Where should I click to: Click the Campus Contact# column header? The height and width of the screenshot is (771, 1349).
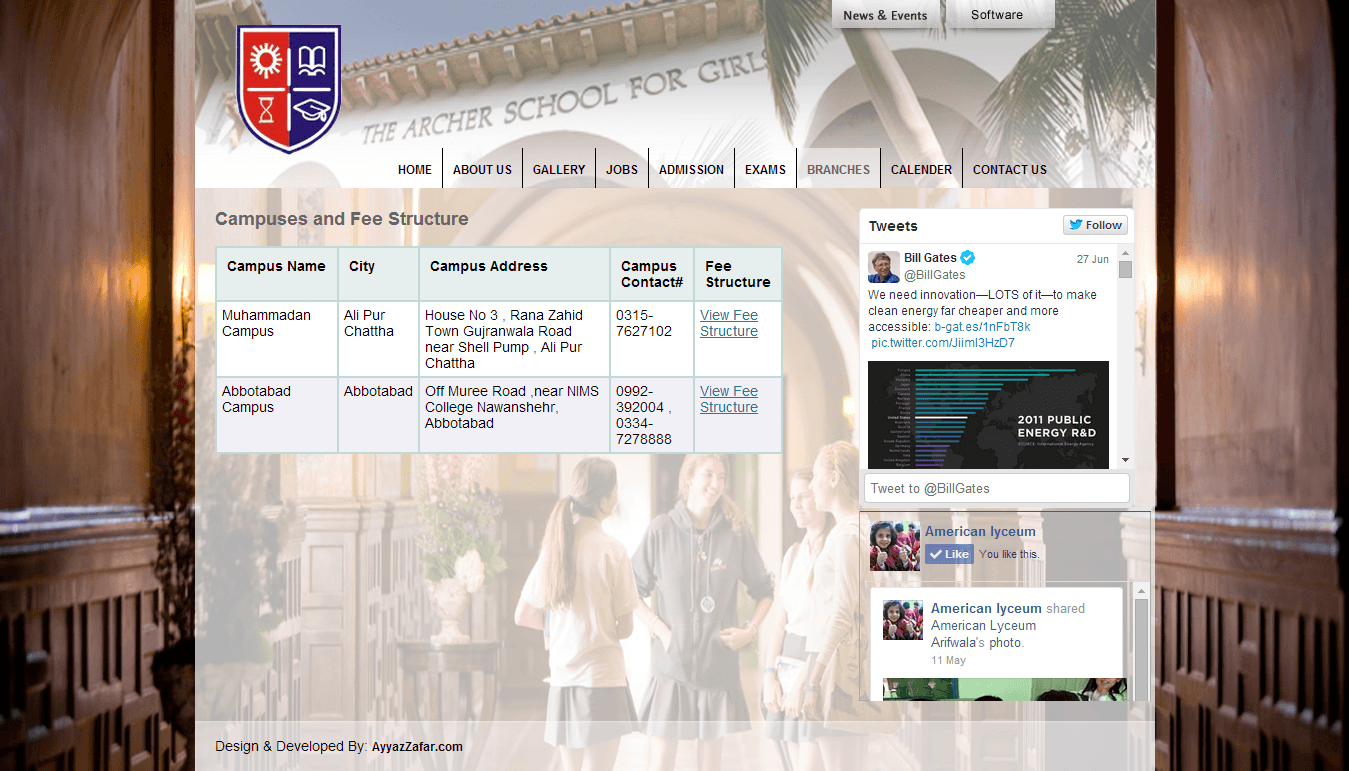coord(652,274)
